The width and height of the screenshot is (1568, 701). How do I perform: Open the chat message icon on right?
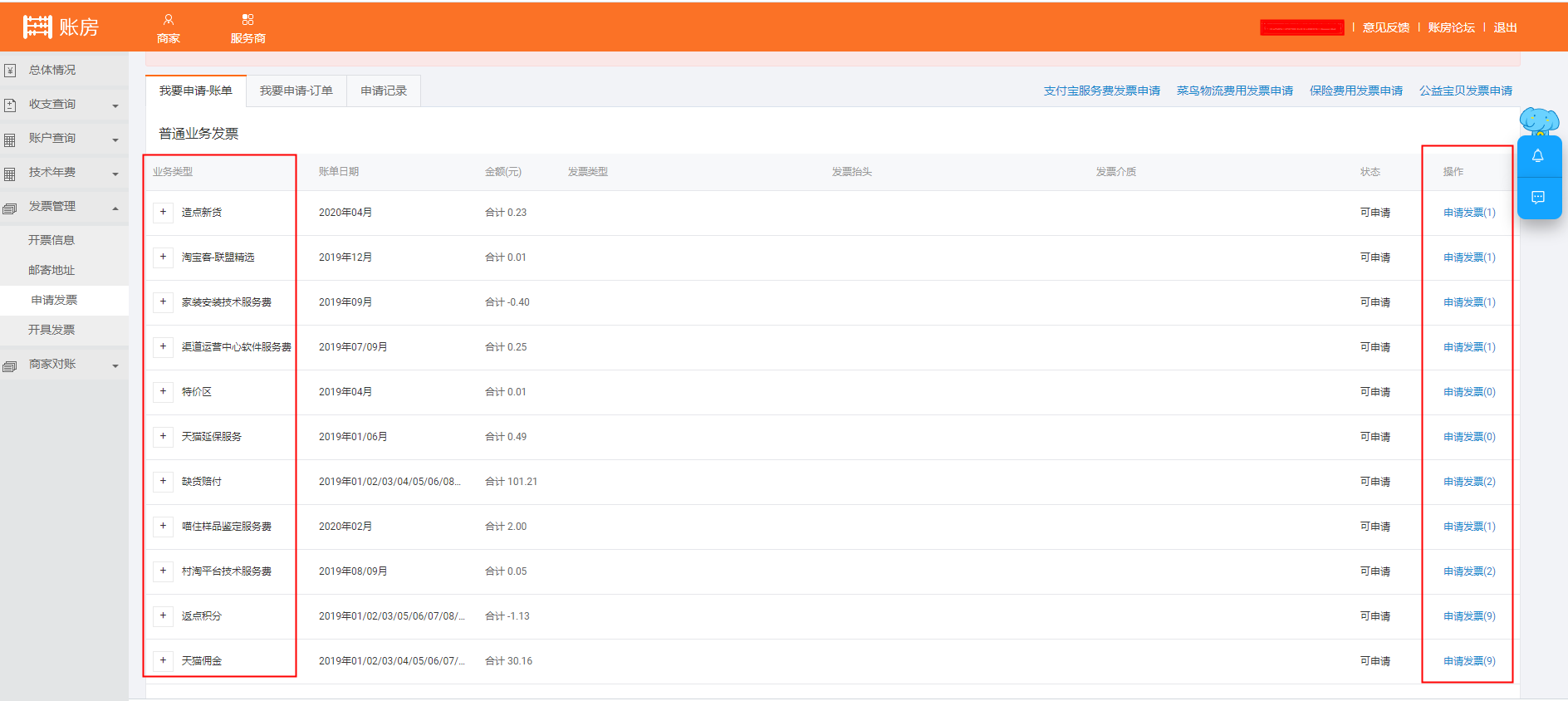(1537, 198)
